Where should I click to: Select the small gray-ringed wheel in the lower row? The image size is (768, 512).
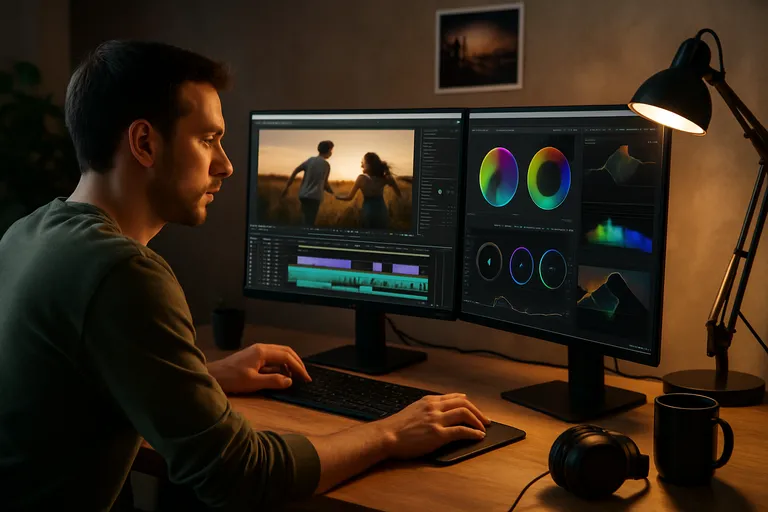point(489,261)
